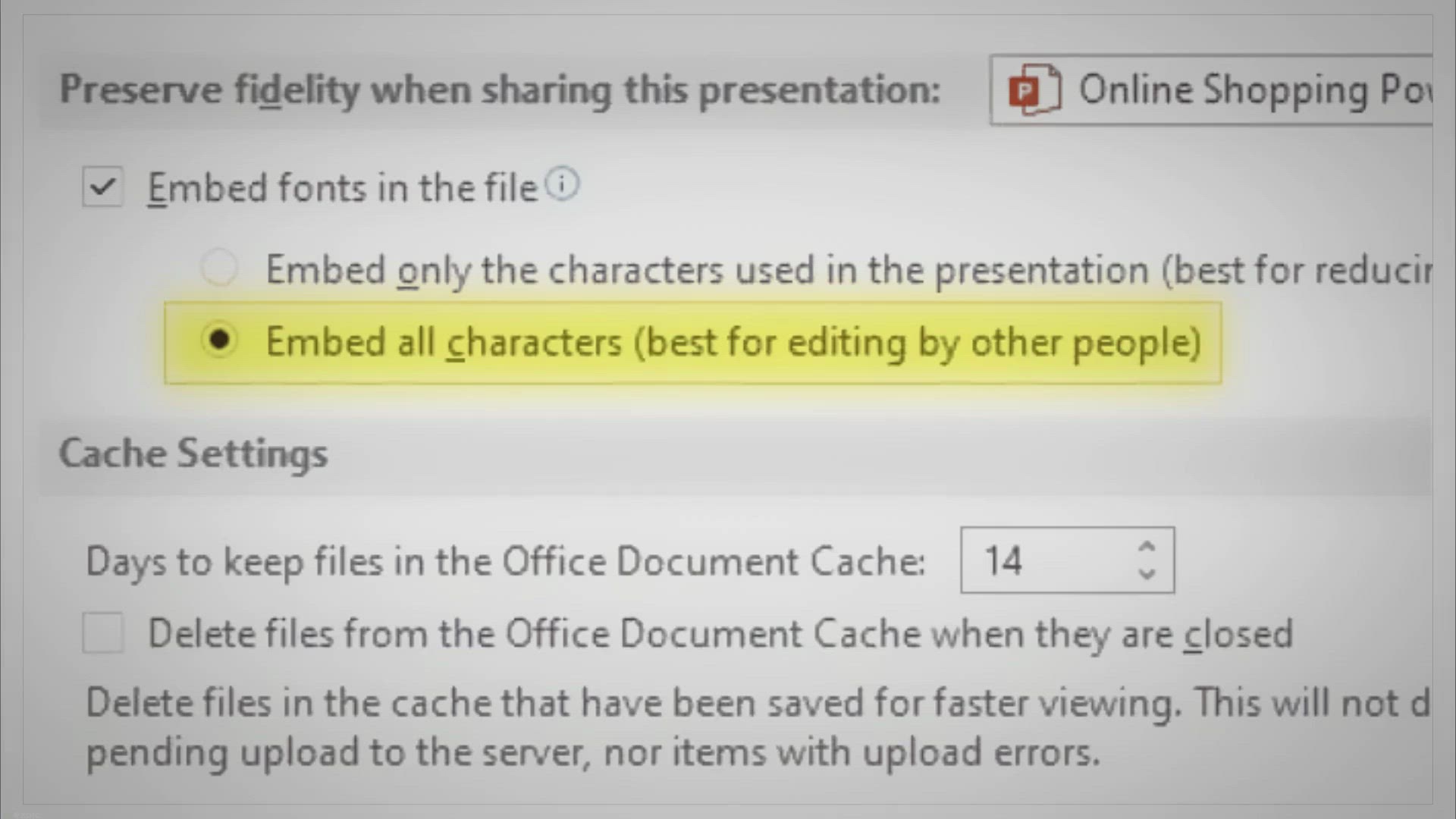This screenshot has height=819, width=1456.
Task: Click the best for editing by other people text
Action: tap(918, 343)
